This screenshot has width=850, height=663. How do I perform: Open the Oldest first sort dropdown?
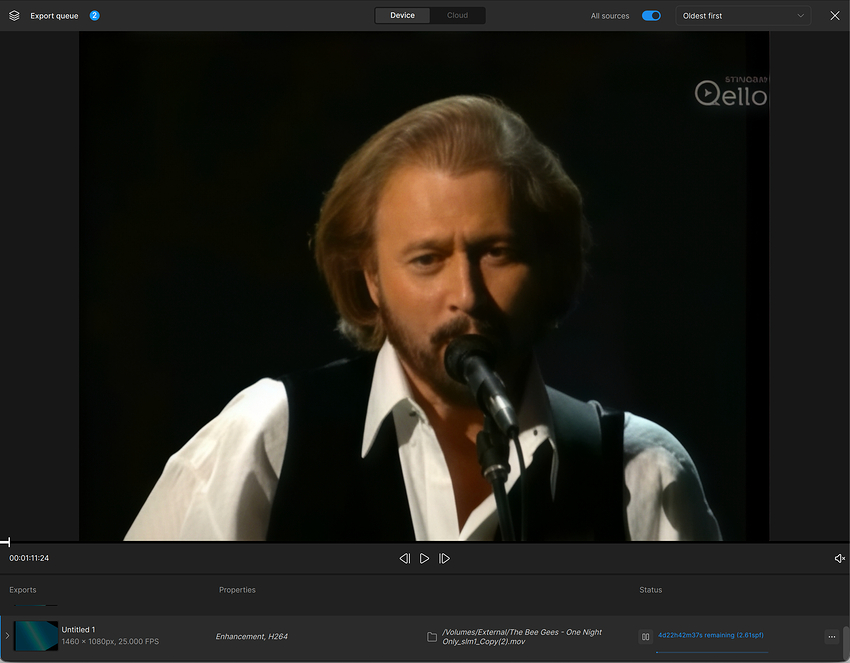click(x=743, y=16)
